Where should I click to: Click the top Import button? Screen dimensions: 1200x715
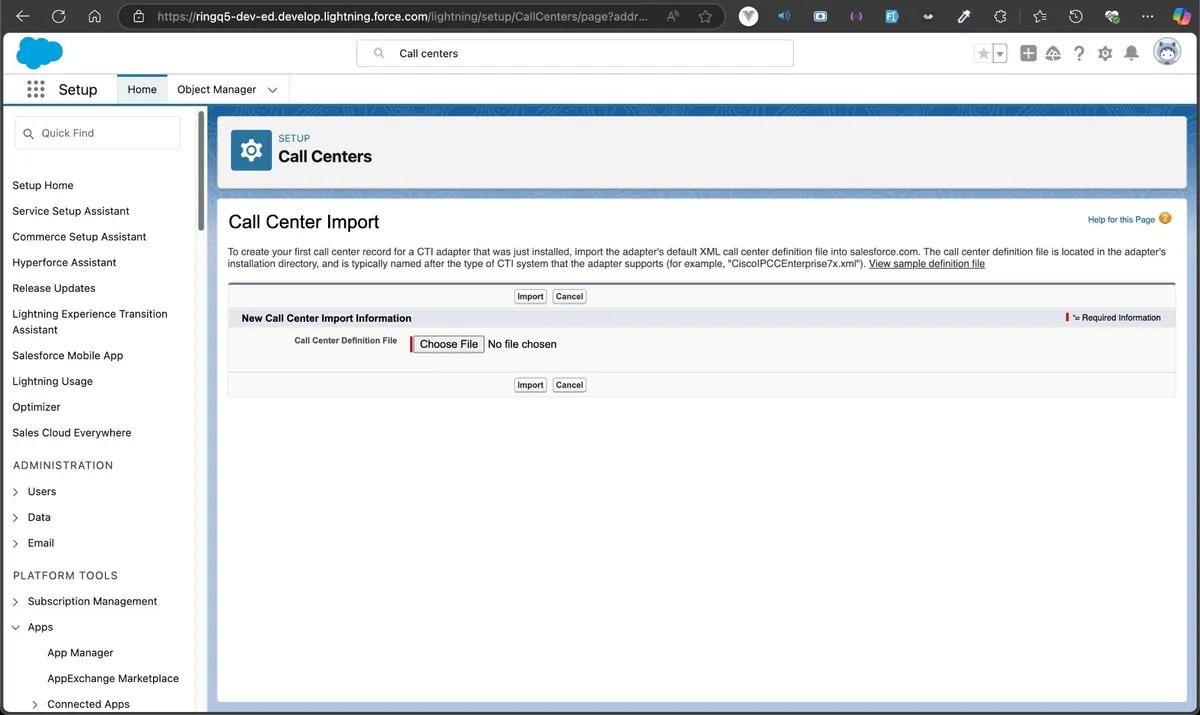tap(530, 297)
